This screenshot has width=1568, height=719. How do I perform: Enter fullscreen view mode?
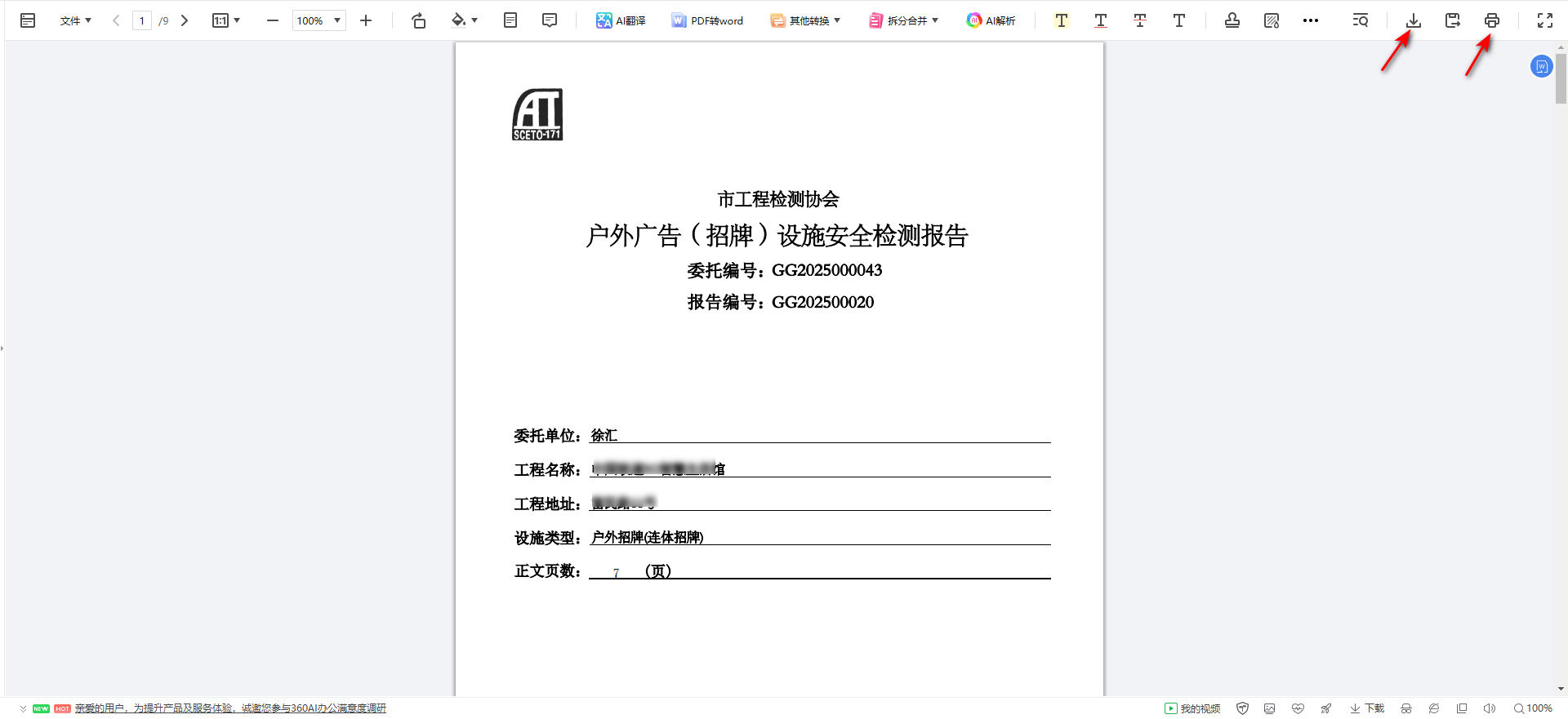pyautogui.click(x=1544, y=20)
